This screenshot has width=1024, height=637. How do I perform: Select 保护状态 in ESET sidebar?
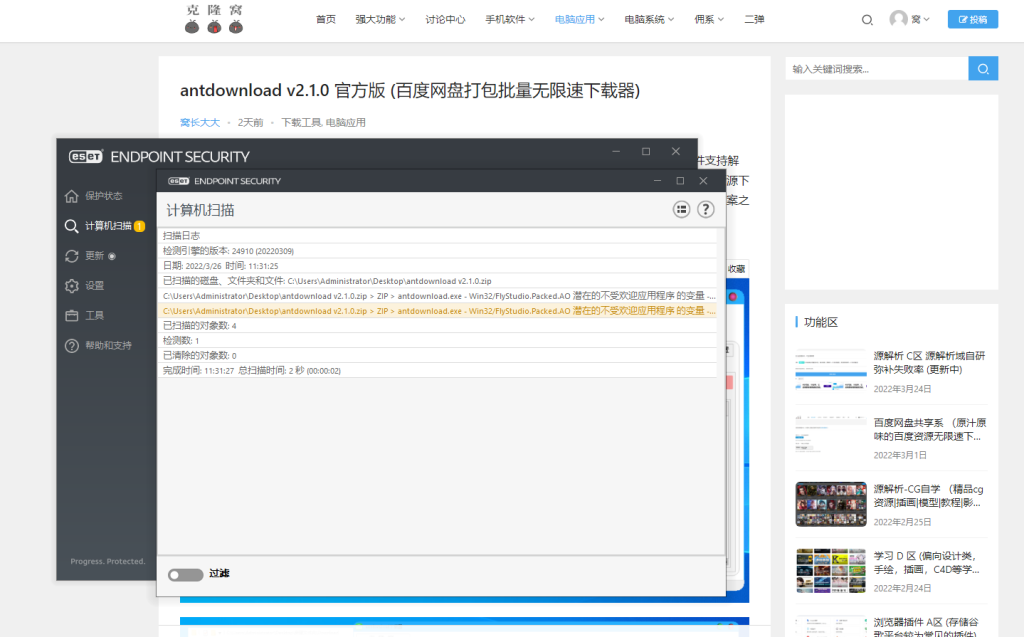[103, 196]
